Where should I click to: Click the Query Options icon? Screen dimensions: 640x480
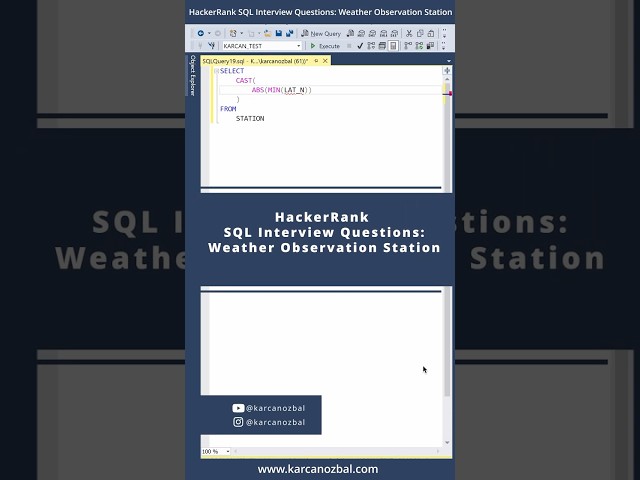pyautogui.click(x=382, y=46)
